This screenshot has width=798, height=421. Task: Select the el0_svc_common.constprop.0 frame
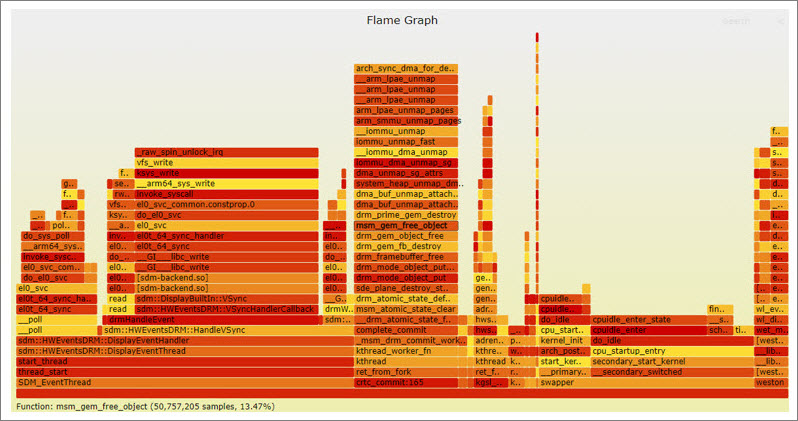click(226, 205)
